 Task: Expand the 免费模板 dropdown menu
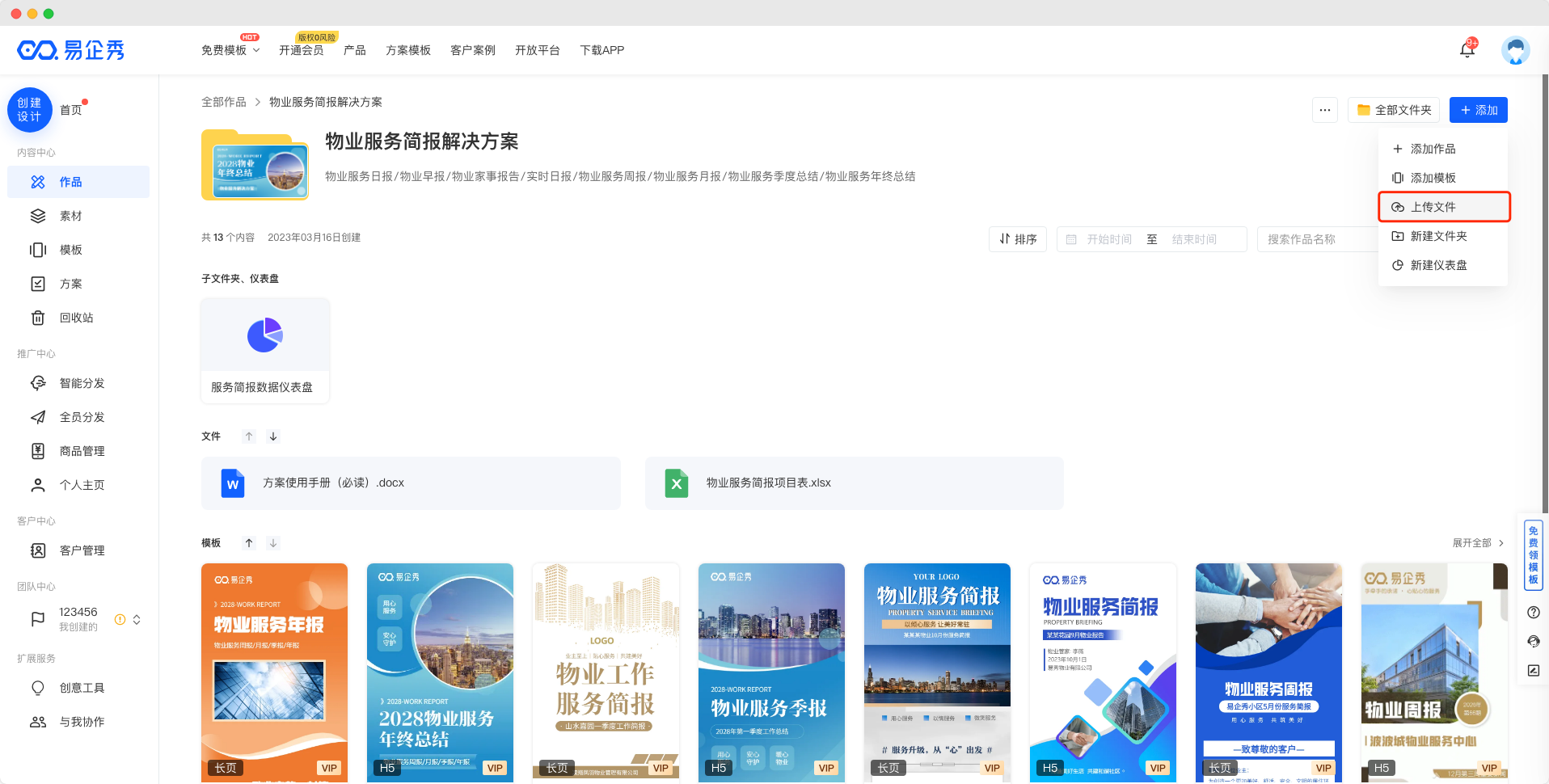tap(230, 50)
